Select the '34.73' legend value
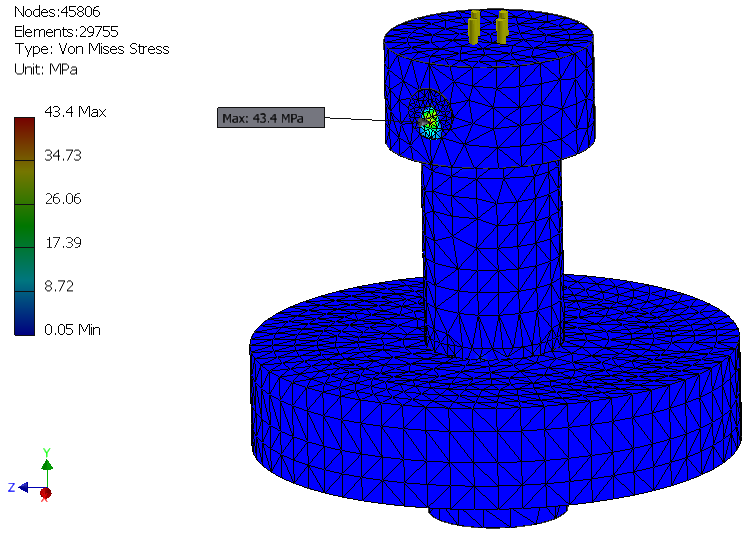 coord(63,155)
